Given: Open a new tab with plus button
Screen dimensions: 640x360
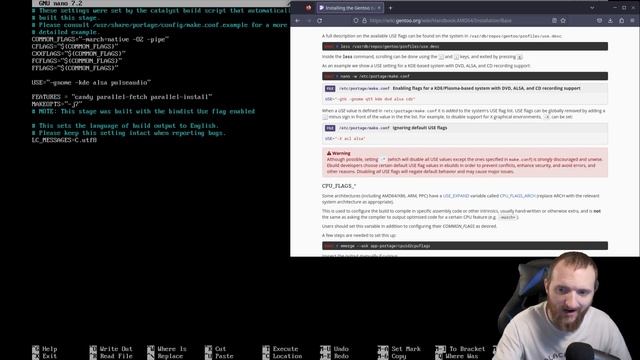Looking at the screenshot, I should point(390,8).
